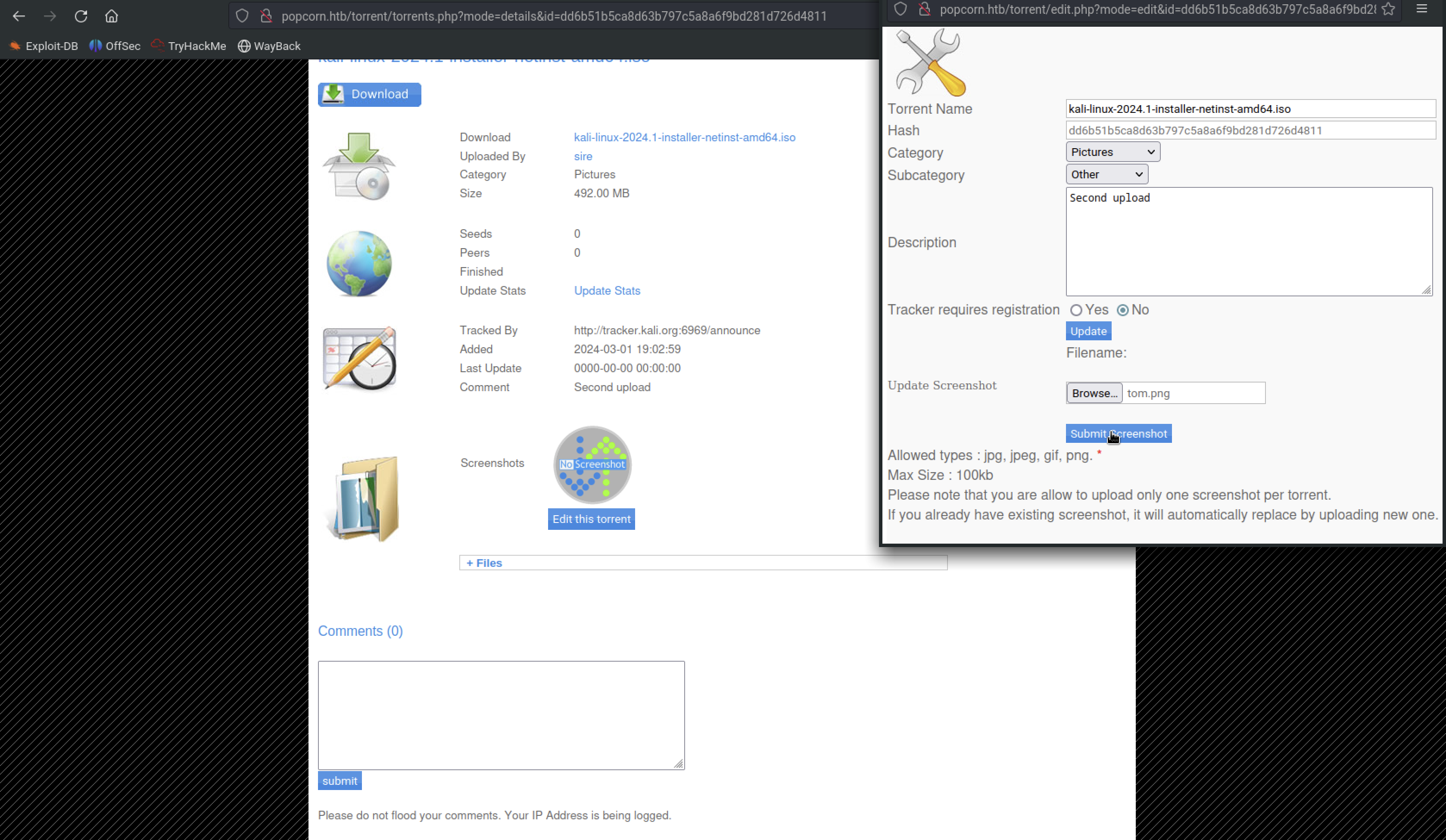Click the Allowed types text in popup
1446x840 pixels.
coord(990,456)
